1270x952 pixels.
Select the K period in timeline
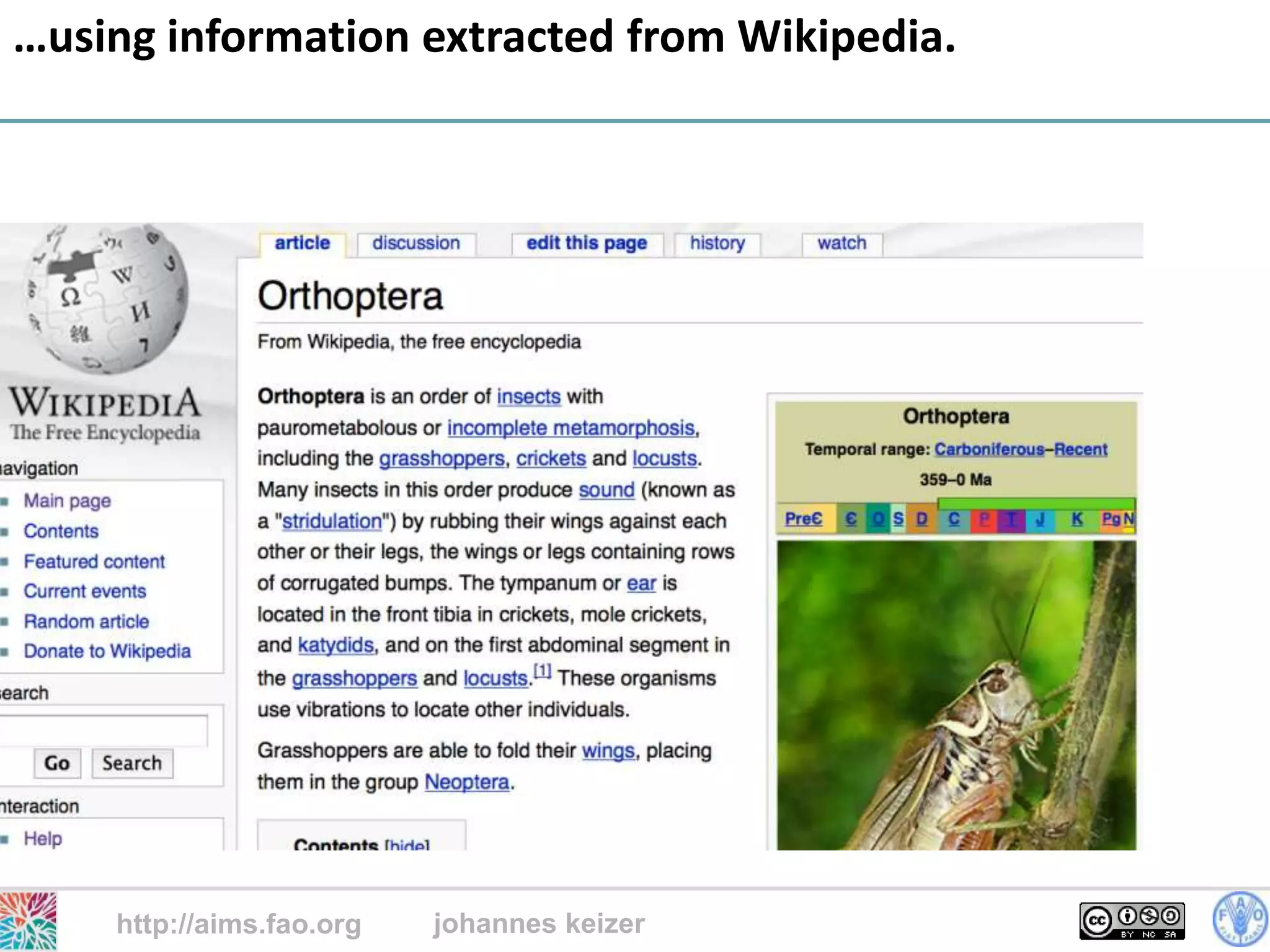(1077, 519)
